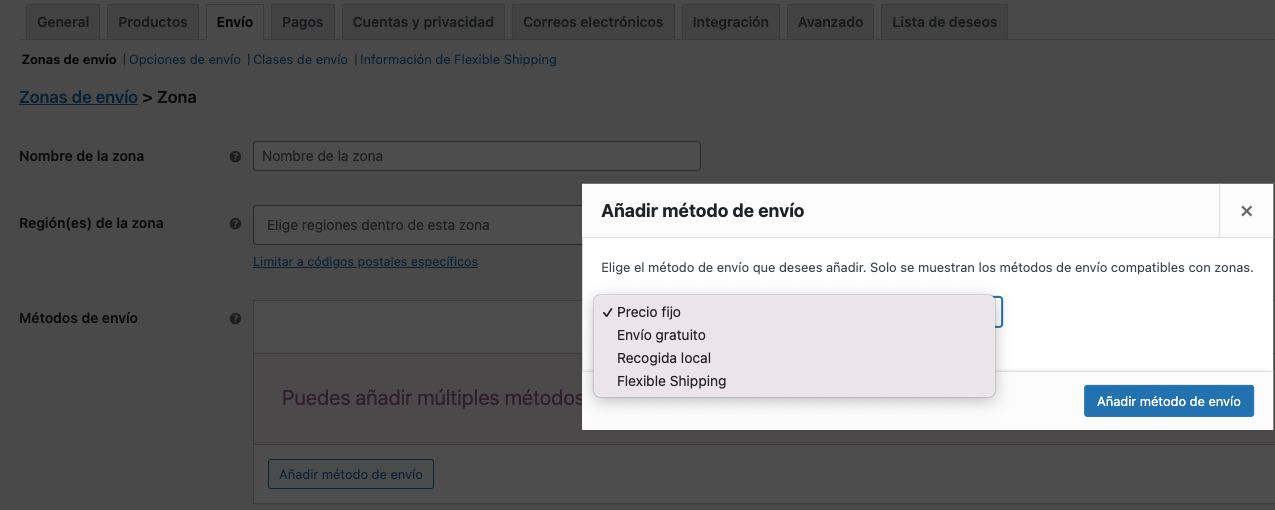1275x510 pixels.
Task: Go to Cuentas y privacidad tab
Action: click(423, 22)
